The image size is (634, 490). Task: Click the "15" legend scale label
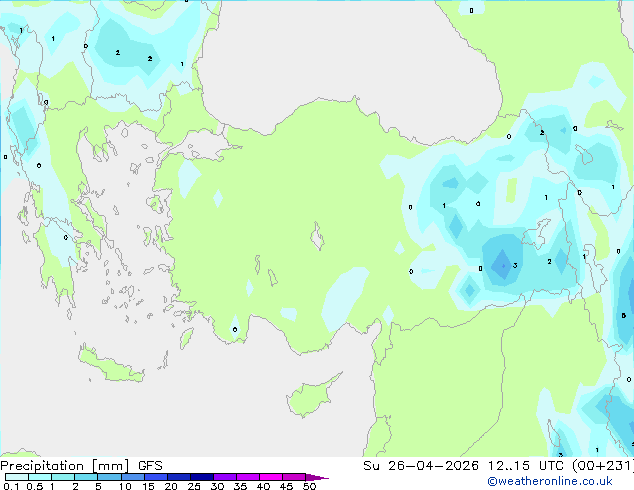(148, 486)
